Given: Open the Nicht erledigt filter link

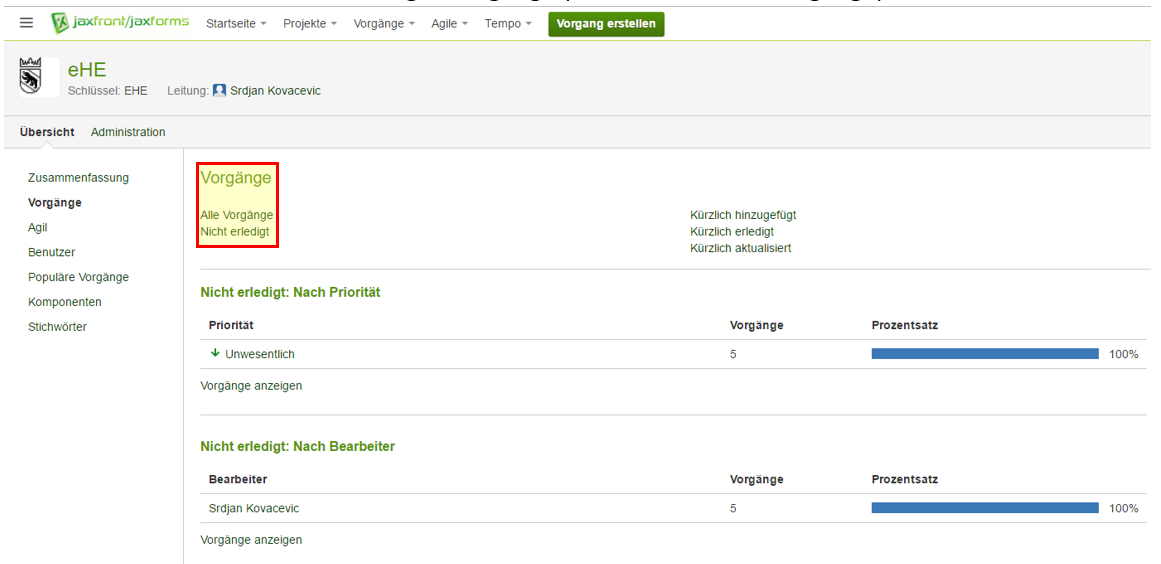Looking at the screenshot, I should pos(235,232).
